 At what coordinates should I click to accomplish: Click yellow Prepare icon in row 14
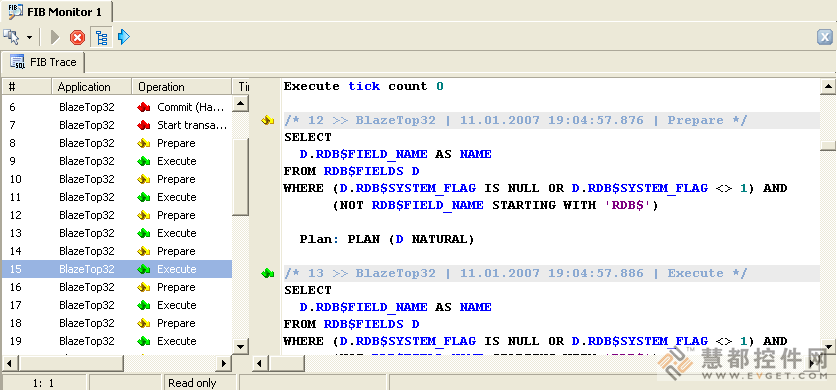[144, 252]
